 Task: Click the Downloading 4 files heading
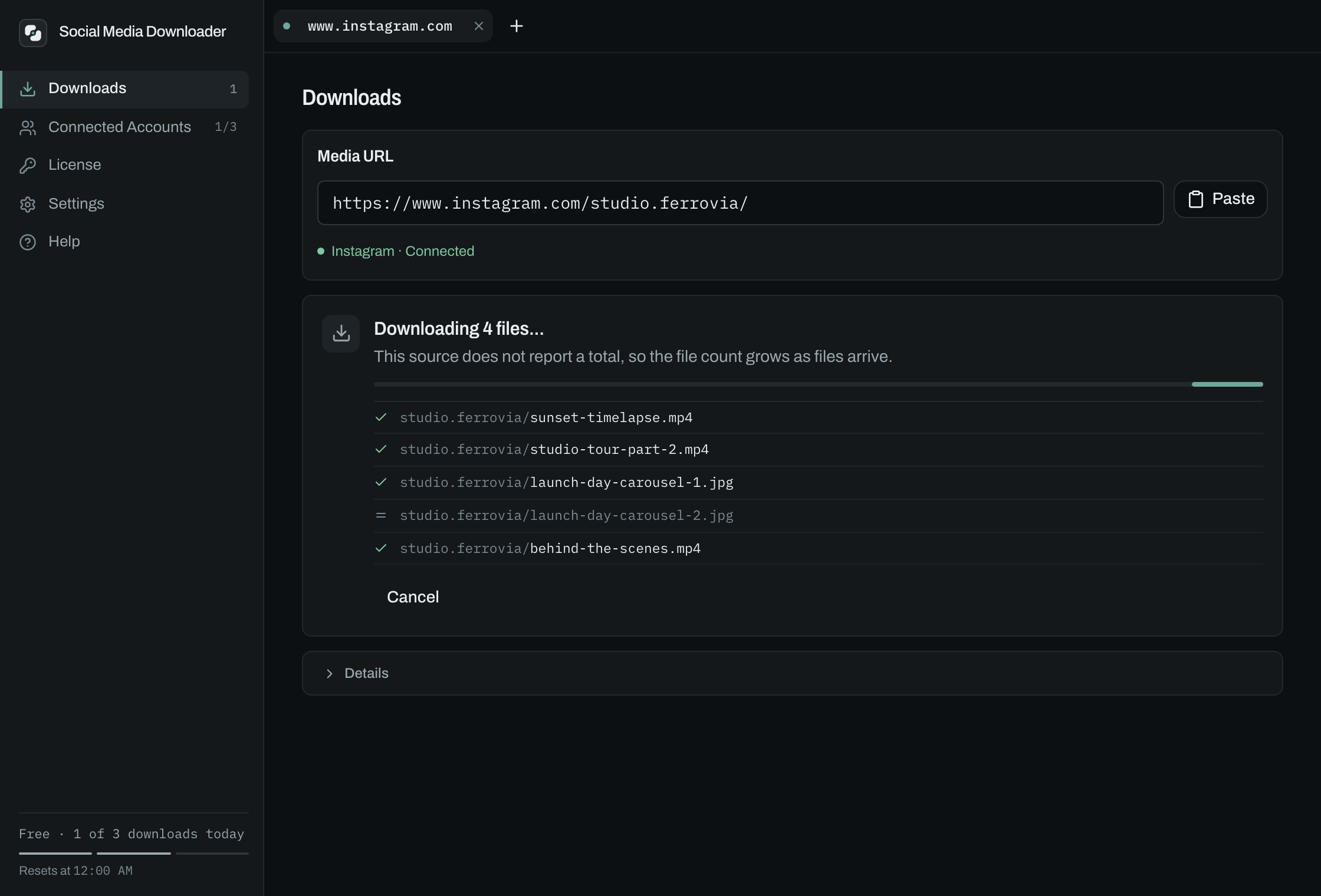click(x=459, y=329)
